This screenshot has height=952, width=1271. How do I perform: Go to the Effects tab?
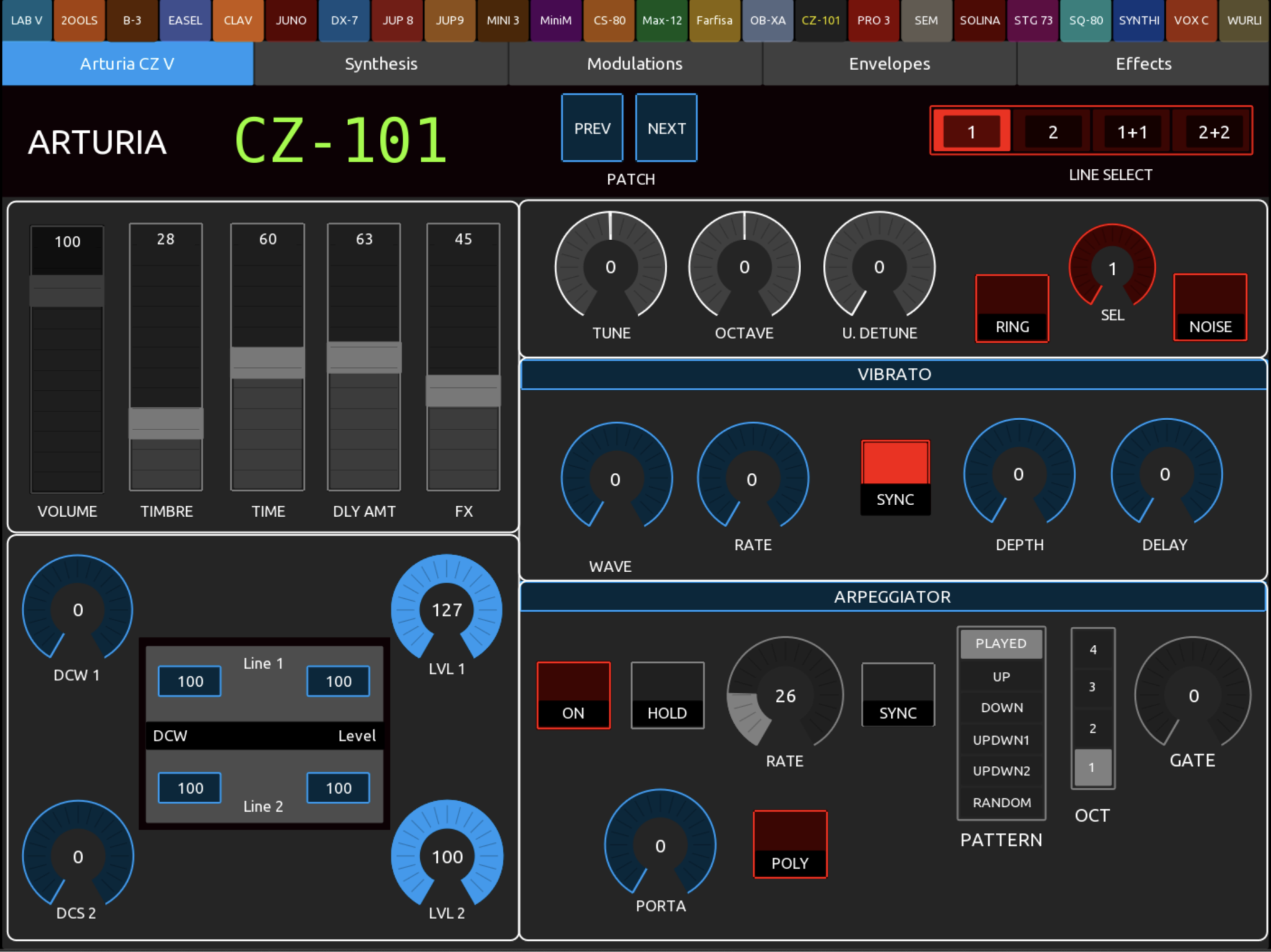1143,63
